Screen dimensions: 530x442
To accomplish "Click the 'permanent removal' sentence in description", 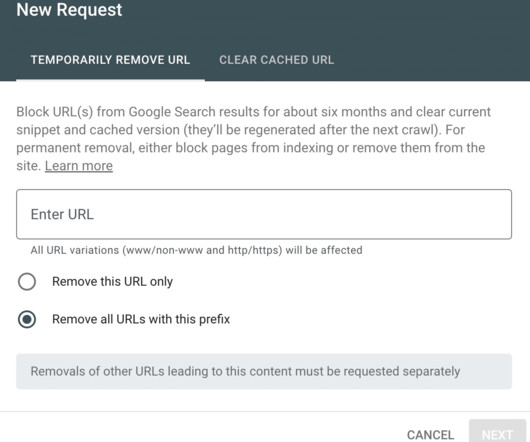I will tap(250, 148).
